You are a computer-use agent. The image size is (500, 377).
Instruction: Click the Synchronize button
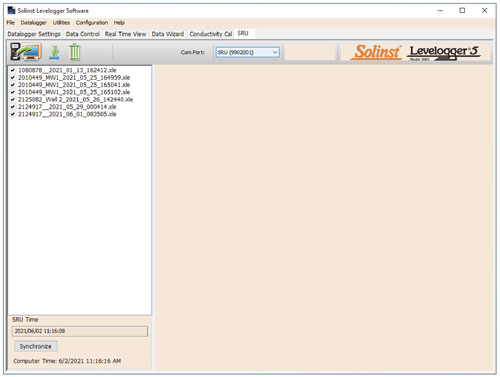[36, 347]
